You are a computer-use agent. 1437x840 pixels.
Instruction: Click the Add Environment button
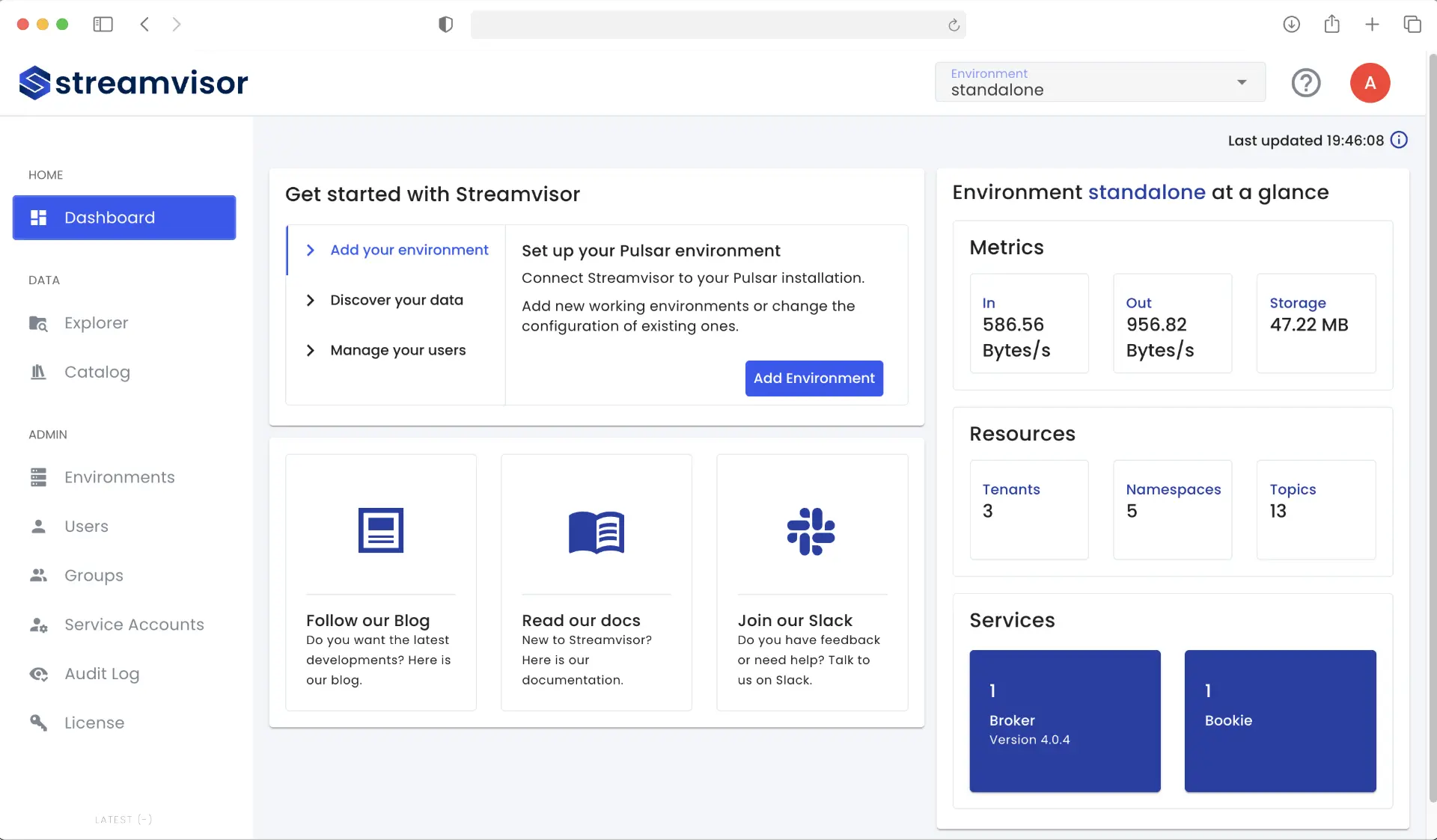814,378
